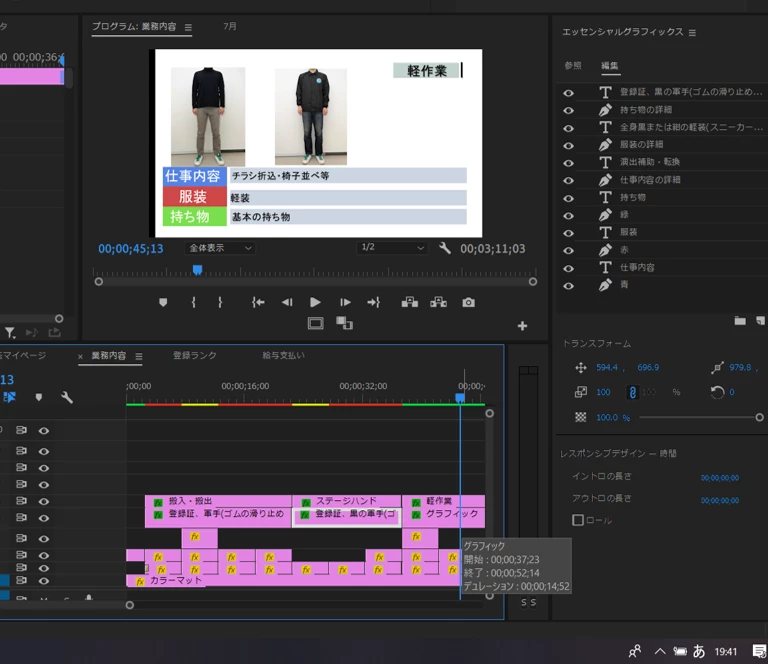Open the 全体表示 zoom dropdown
The height and width of the screenshot is (664, 768).
[x=219, y=248]
